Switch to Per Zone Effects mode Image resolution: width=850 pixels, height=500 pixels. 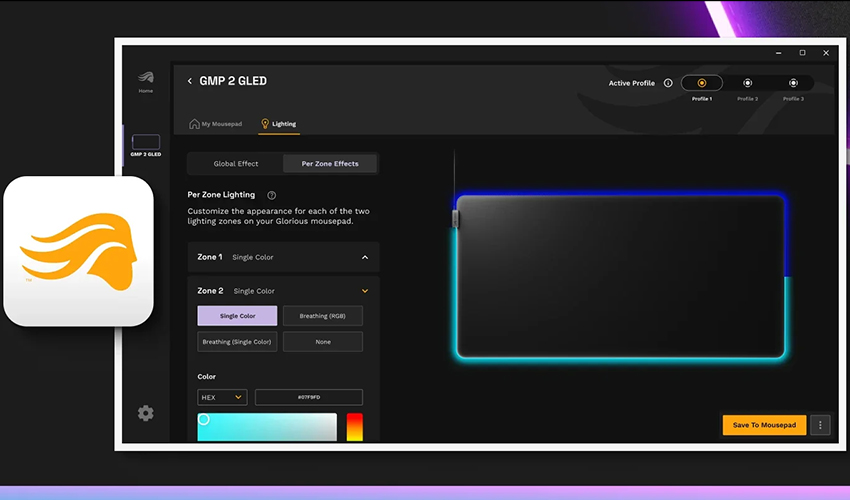330,164
